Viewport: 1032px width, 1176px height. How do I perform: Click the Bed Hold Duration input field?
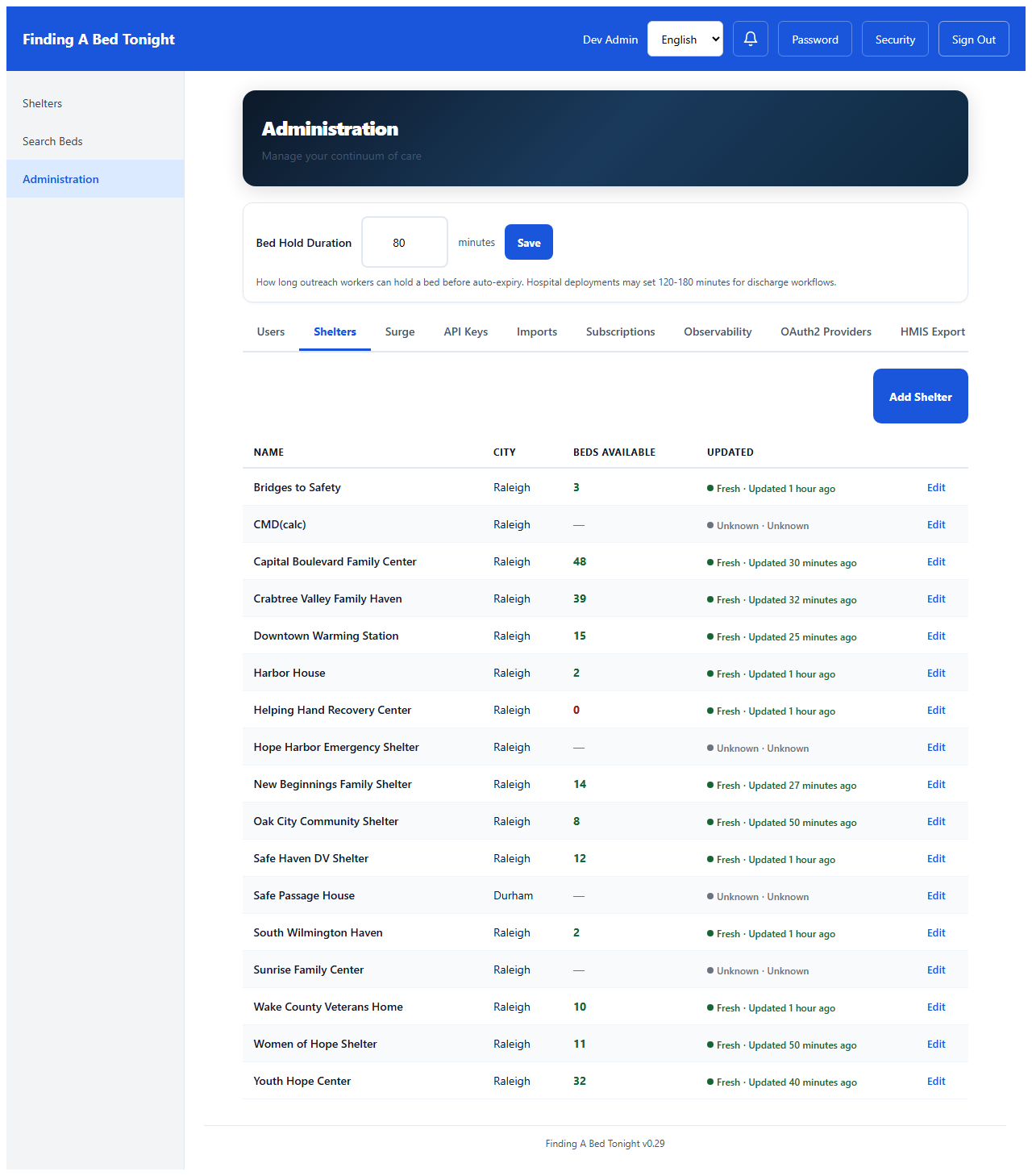point(404,242)
